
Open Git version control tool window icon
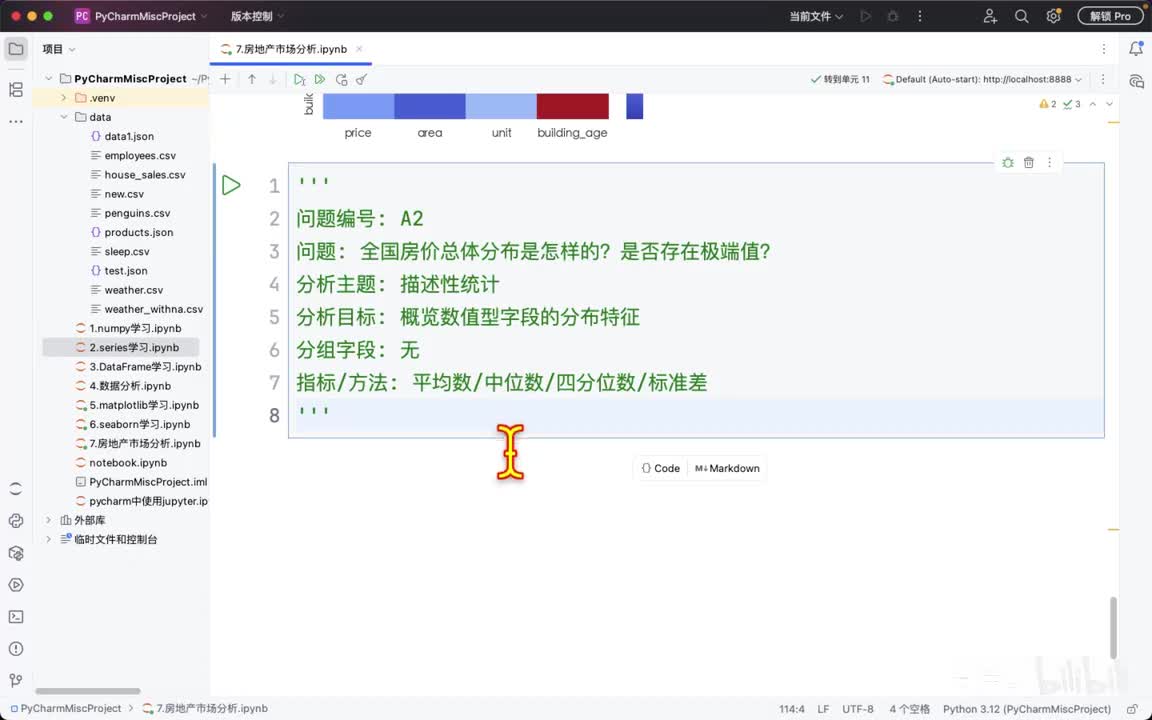(x=15, y=680)
